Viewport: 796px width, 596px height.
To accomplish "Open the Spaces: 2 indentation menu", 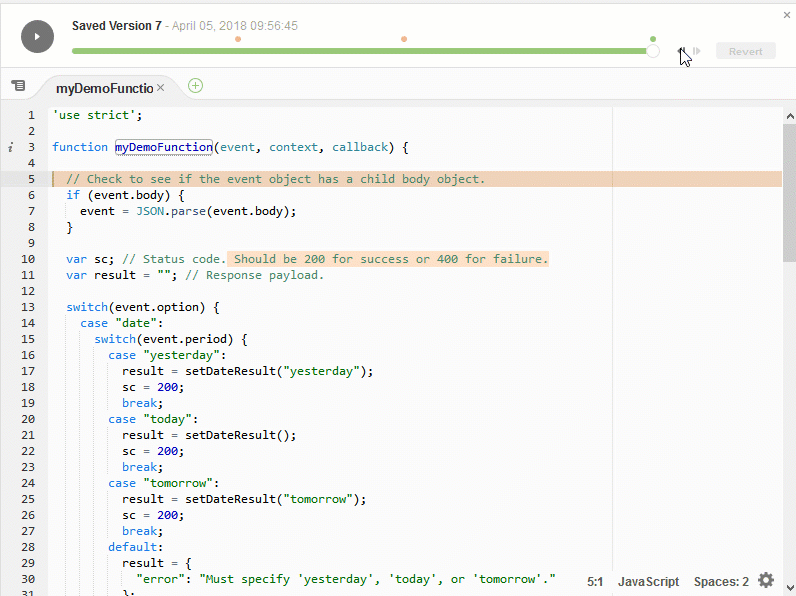I will [721, 581].
